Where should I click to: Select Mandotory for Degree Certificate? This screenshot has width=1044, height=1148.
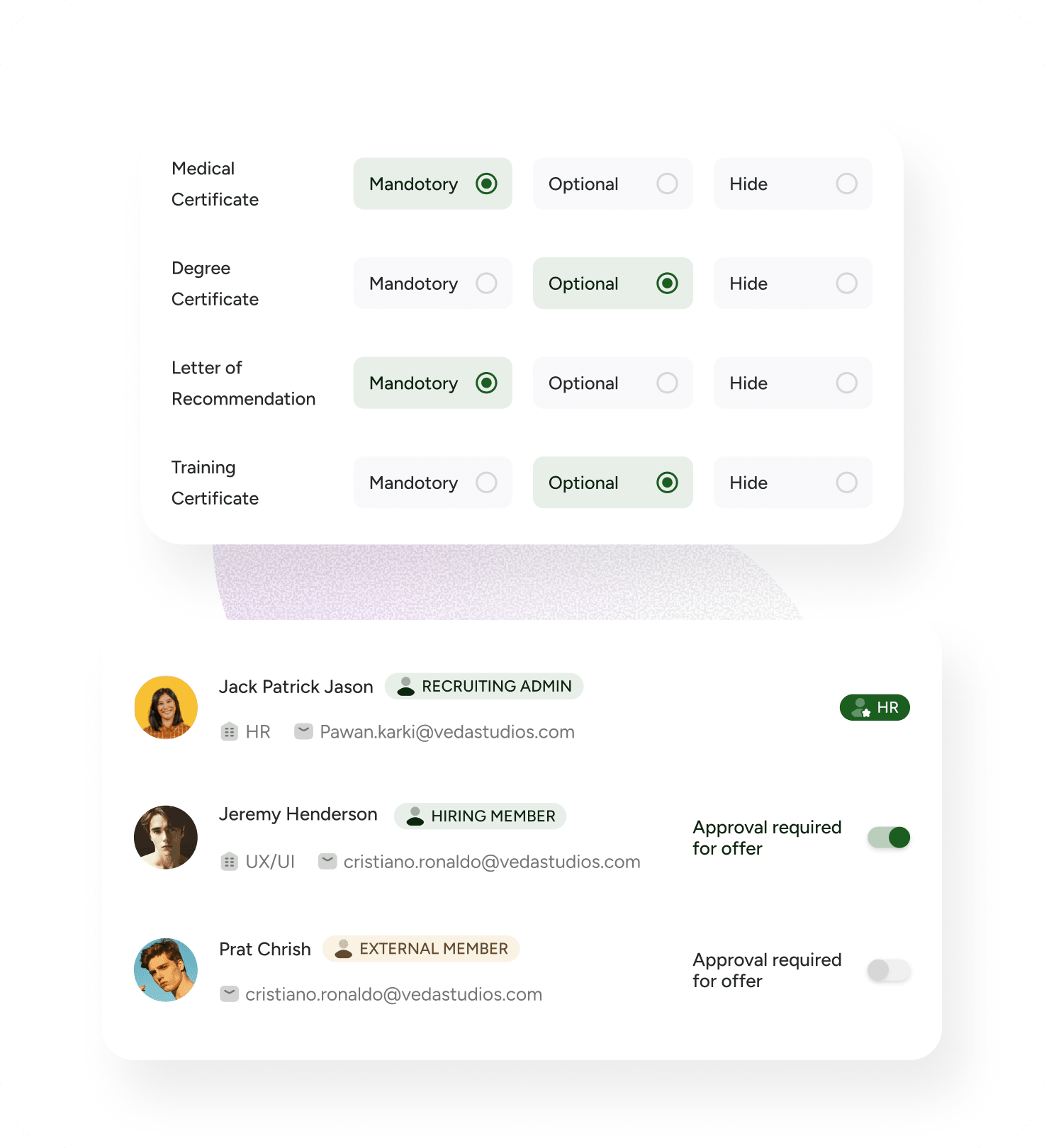point(432,283)
